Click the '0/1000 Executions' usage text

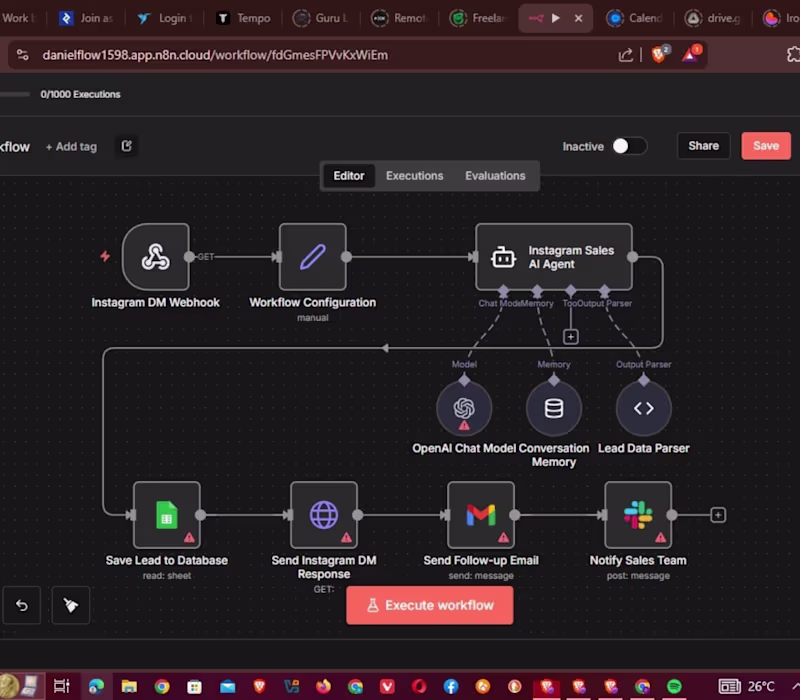80,94
